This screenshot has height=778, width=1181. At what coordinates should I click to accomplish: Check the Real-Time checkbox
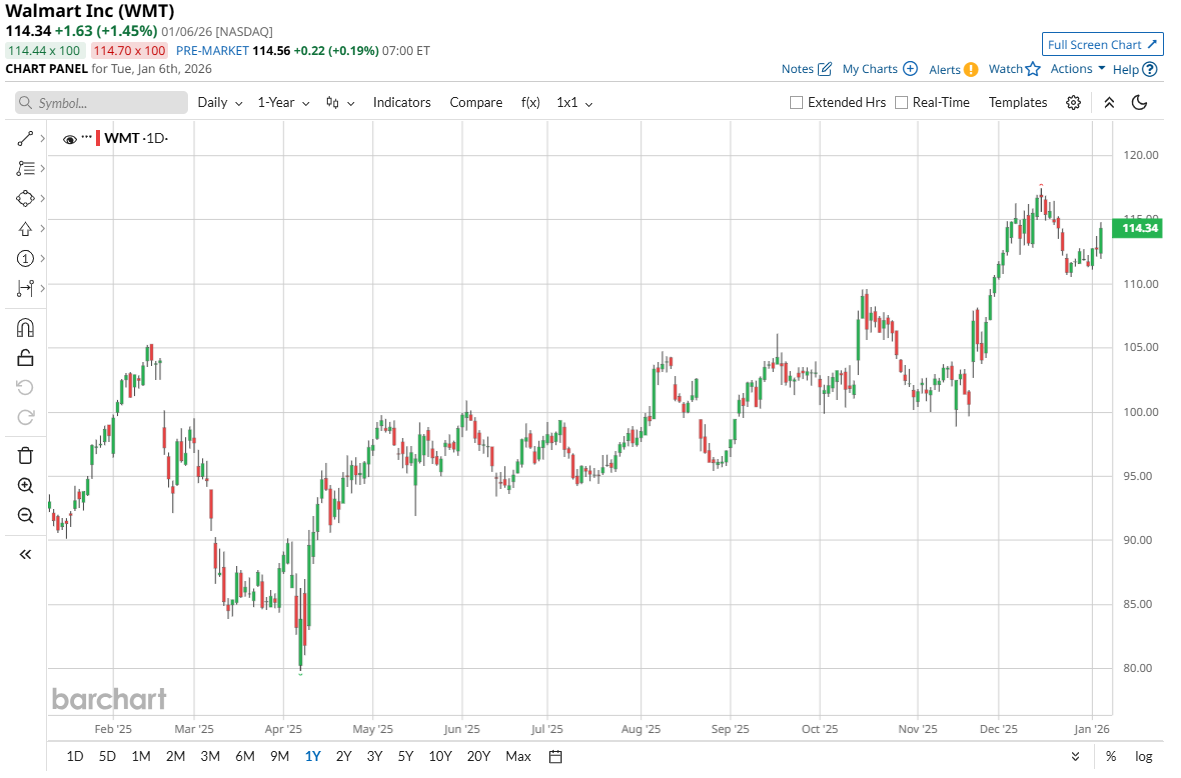pyautogui.click(x=902, y=102)
